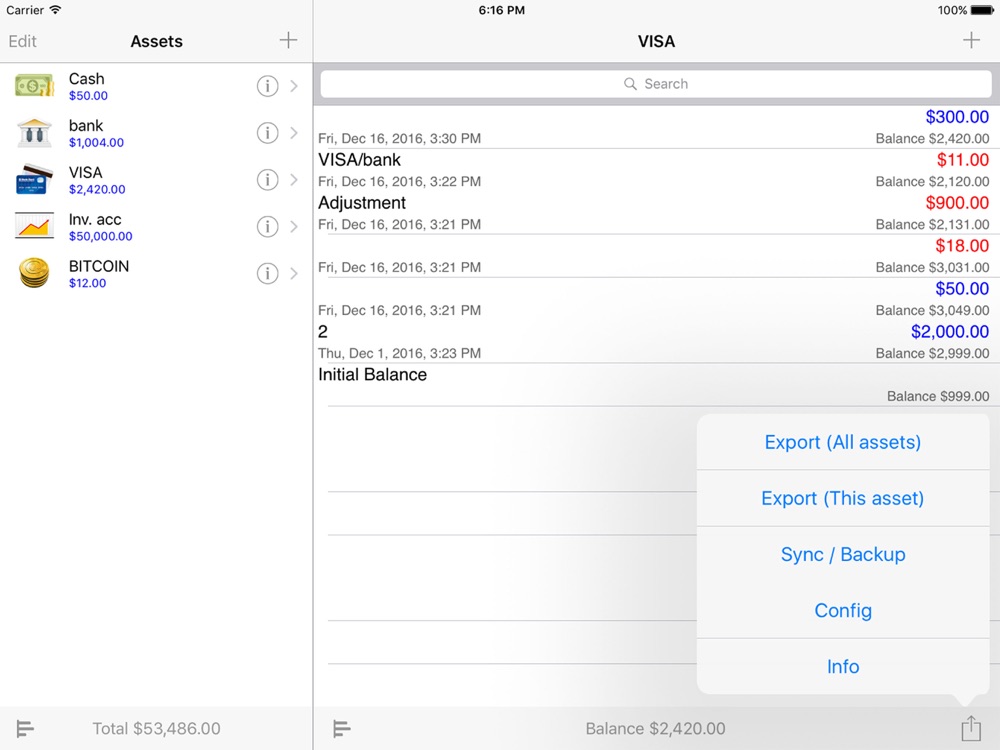Open the Adjustment transaction of $900.00
Viewport: 1000px width, 750px height.
654,213
